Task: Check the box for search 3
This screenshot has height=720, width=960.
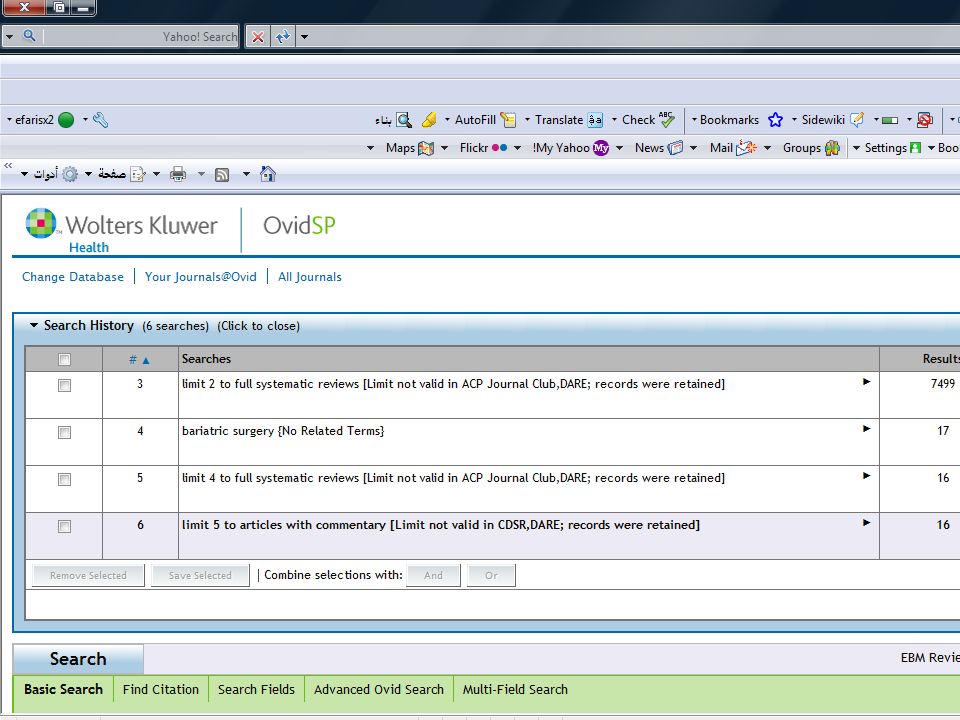Action: (x=64, y=385)
